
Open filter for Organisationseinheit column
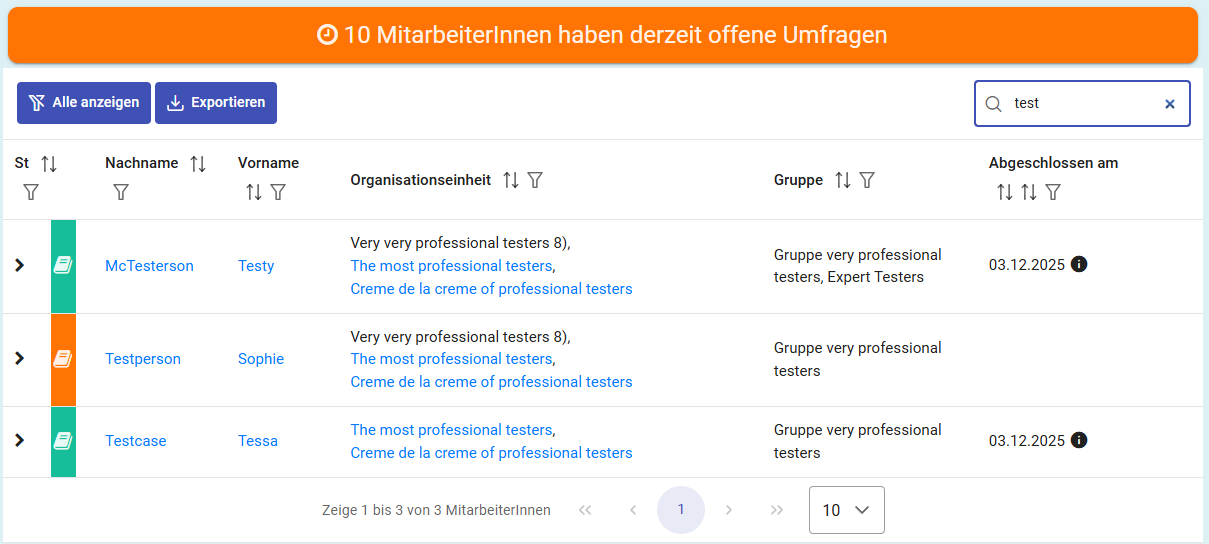[x=535, y=180]
